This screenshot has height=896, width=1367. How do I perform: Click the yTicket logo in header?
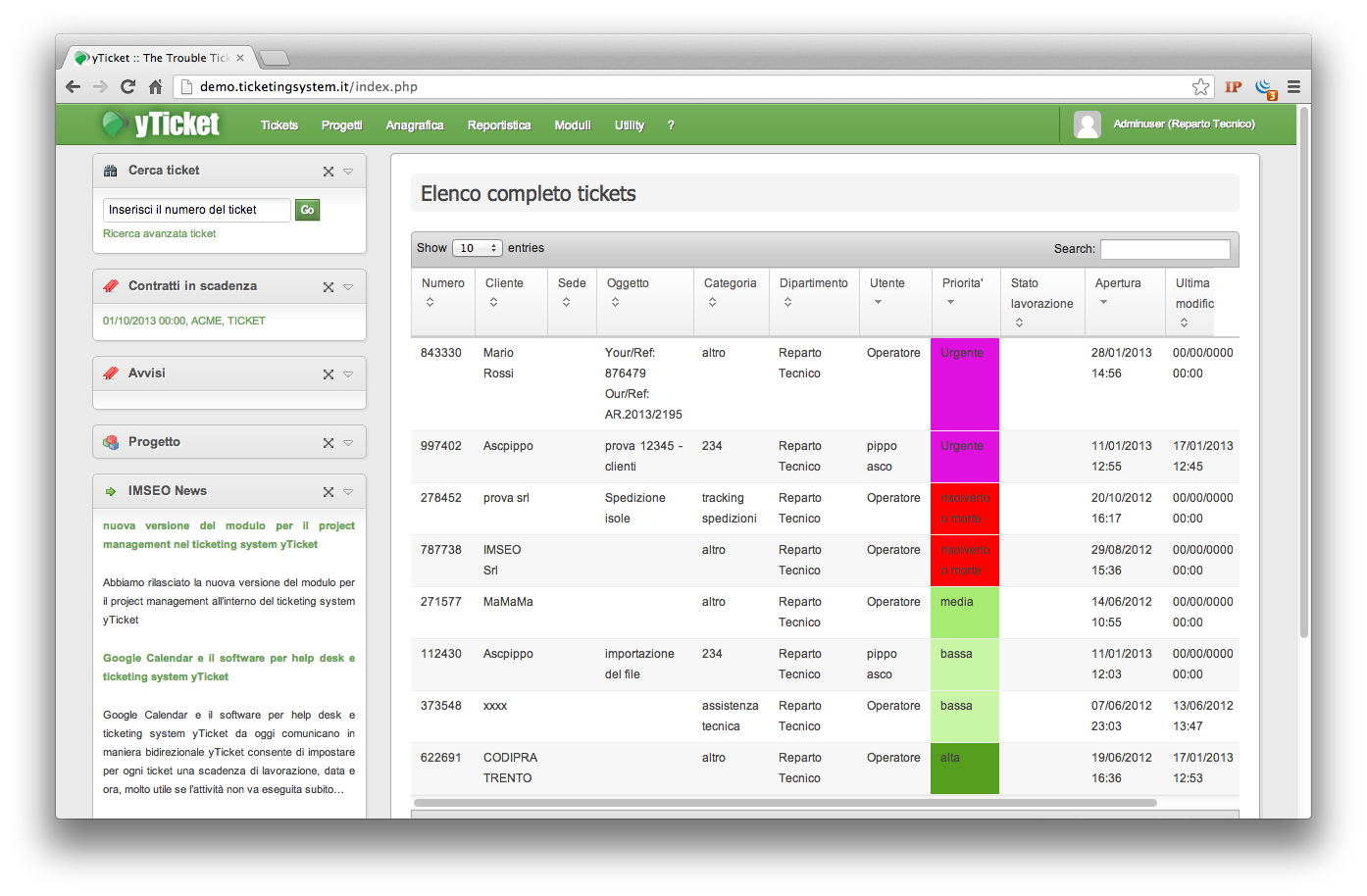tap(162, 124)
